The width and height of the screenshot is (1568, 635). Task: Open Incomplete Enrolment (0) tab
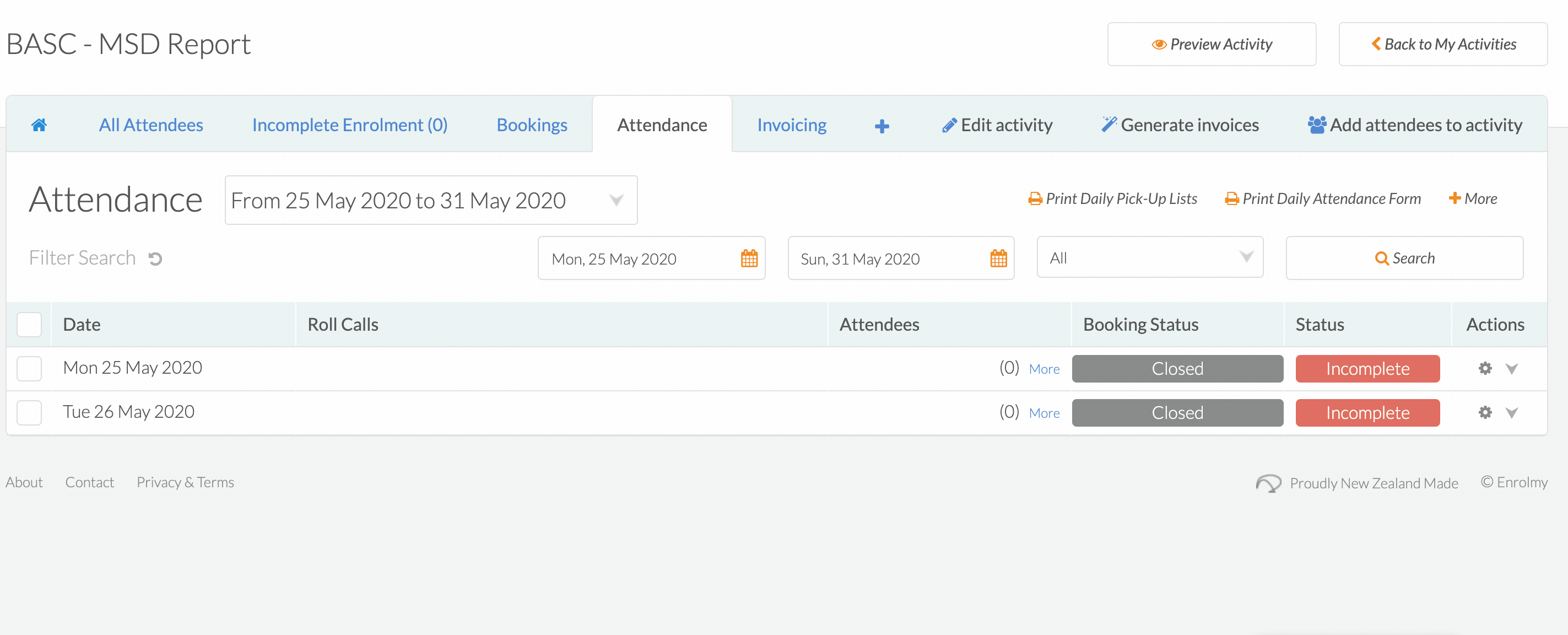pyautogui.click(x=349, y=125)
